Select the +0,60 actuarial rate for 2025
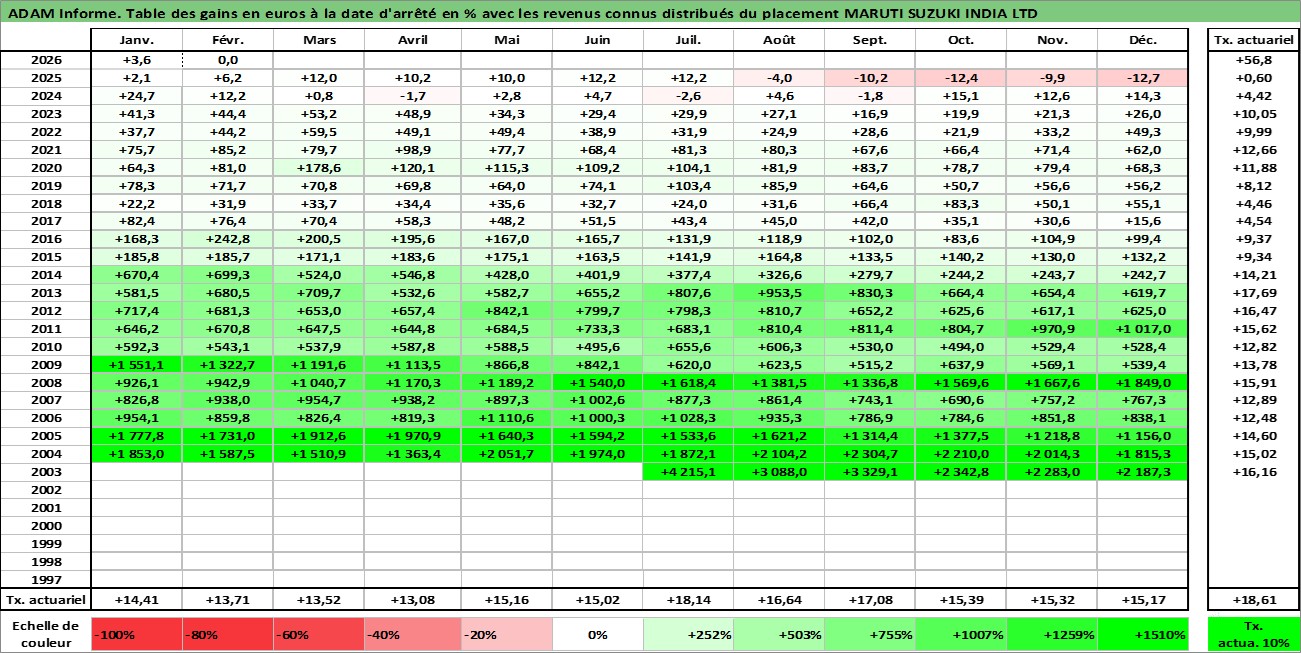 click(1253, 78)
